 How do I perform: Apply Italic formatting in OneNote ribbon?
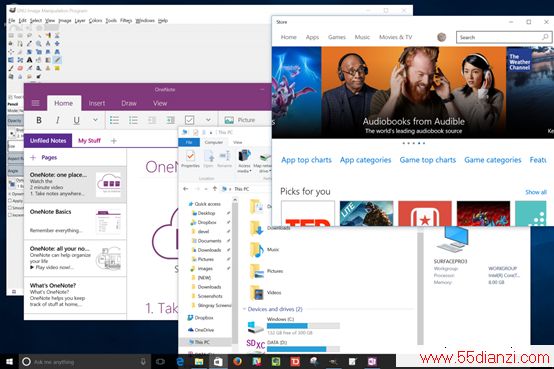[57, 120]
